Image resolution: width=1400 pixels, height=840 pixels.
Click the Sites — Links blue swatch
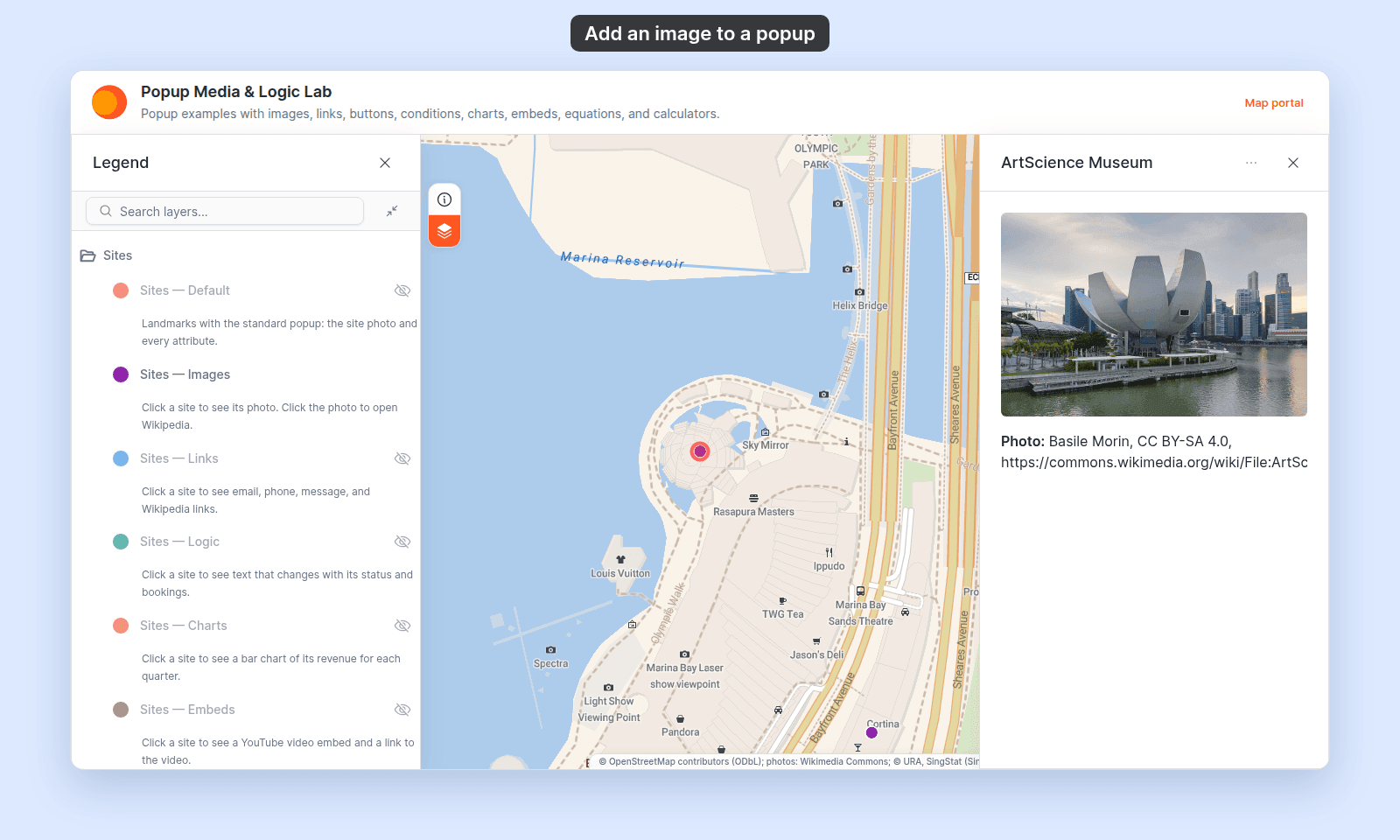click(x=121, y=458)
